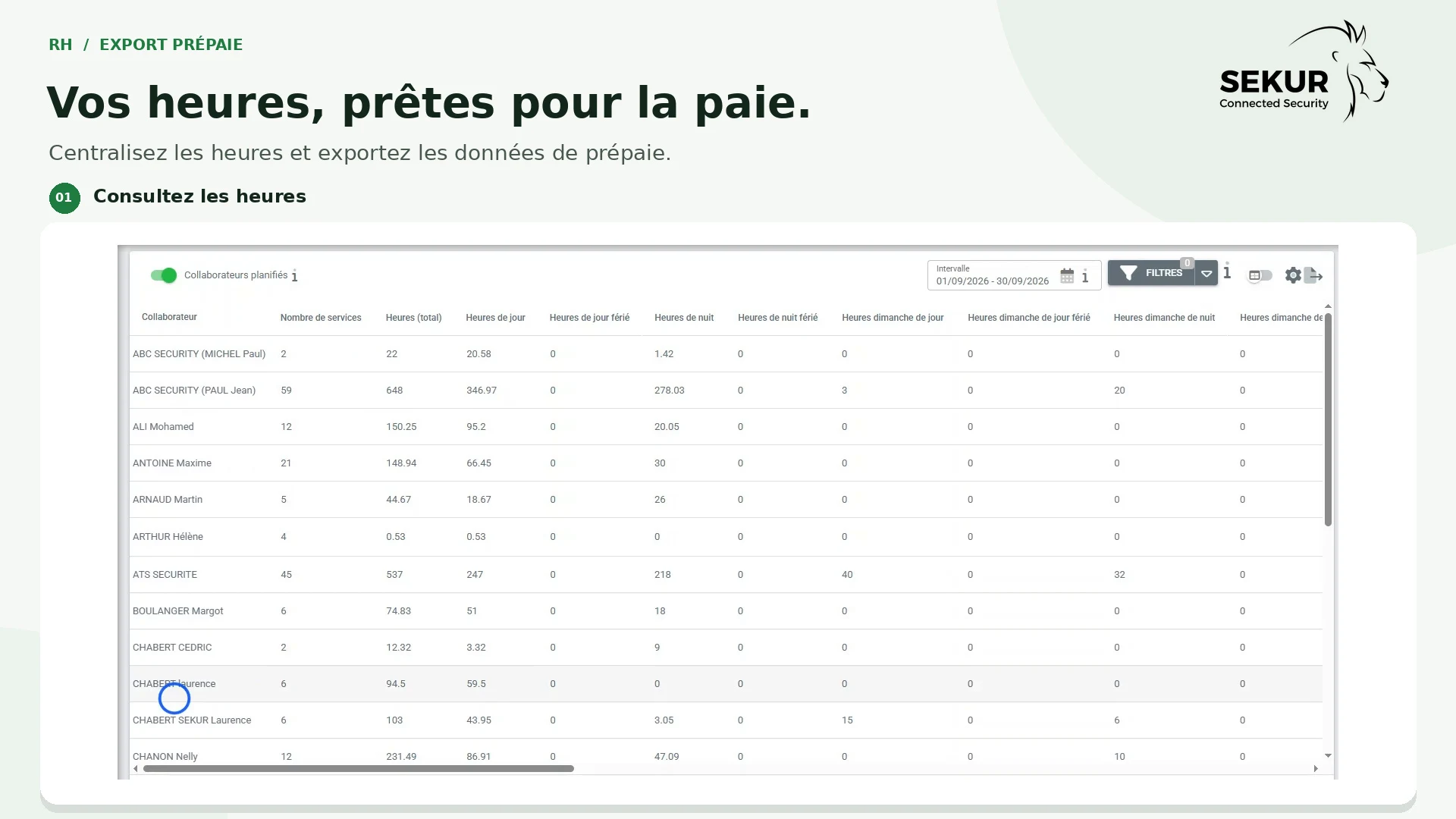The height and width of the screenshot is (819, 1456).
Task: Toggle the Collaborateurs planifiés switch
Action: pyautogui.click(x=163, y=275)
